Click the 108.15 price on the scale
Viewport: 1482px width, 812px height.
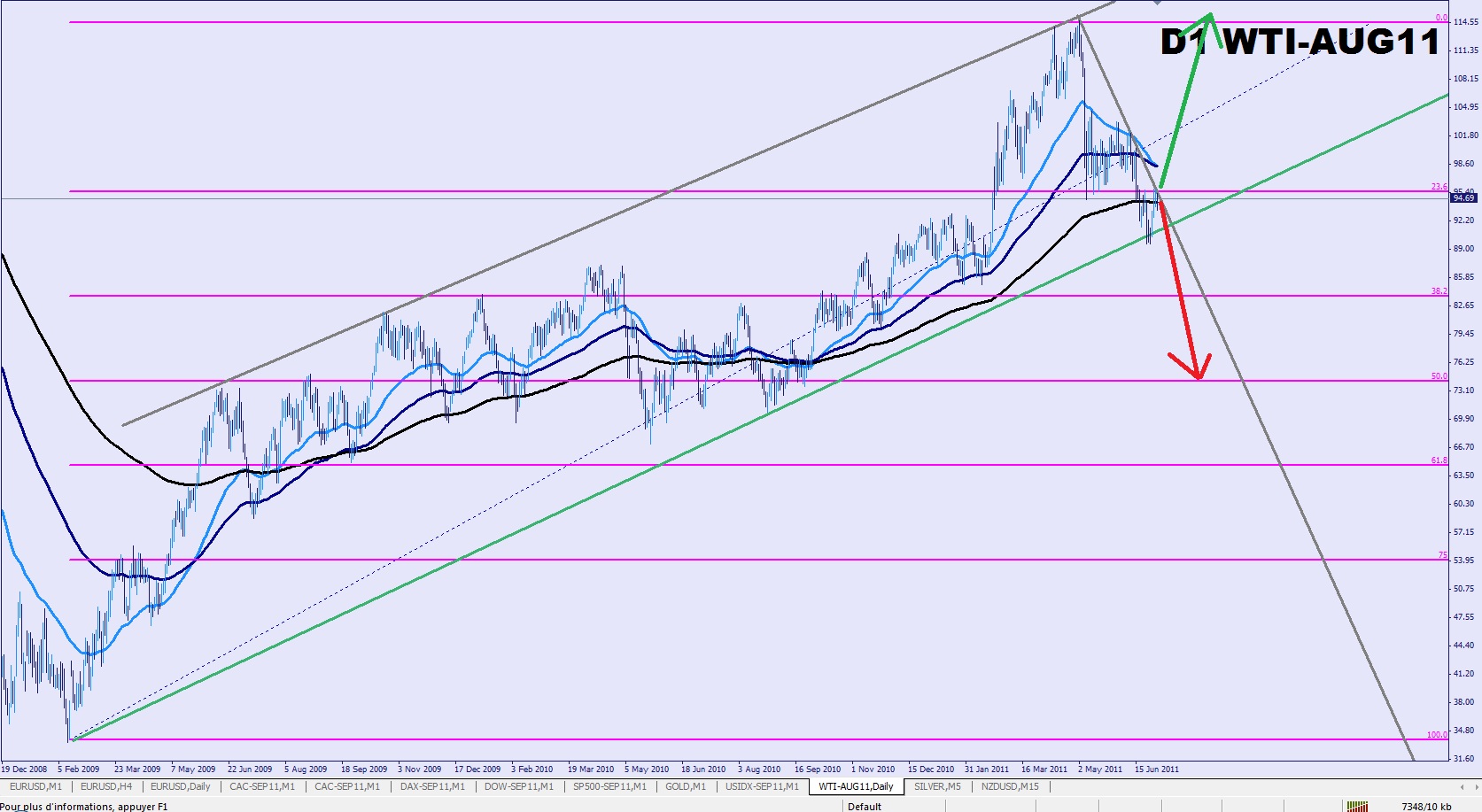click(x=1466, y=79)
